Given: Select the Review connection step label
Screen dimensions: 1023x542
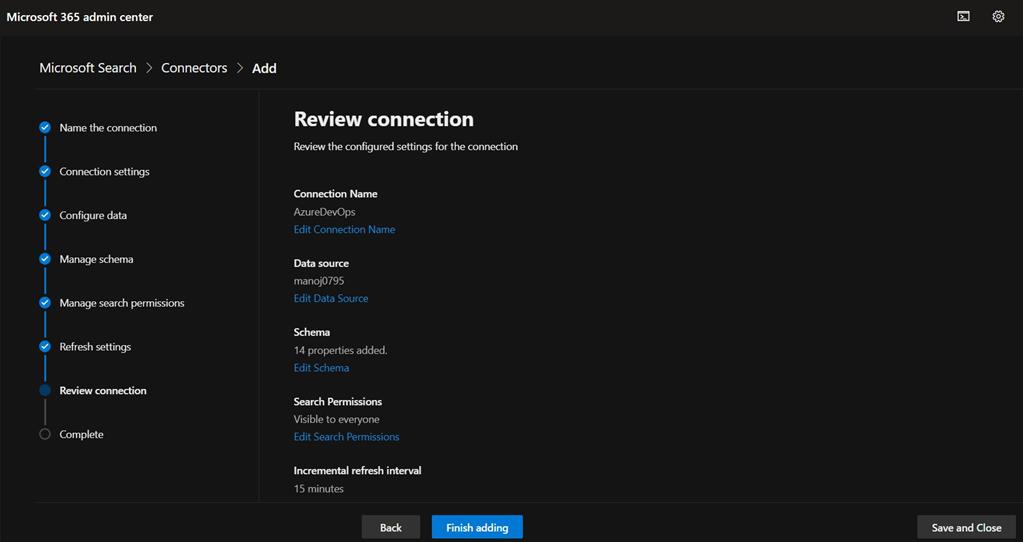Looking at the screenshot, I should tap(103, 390).
